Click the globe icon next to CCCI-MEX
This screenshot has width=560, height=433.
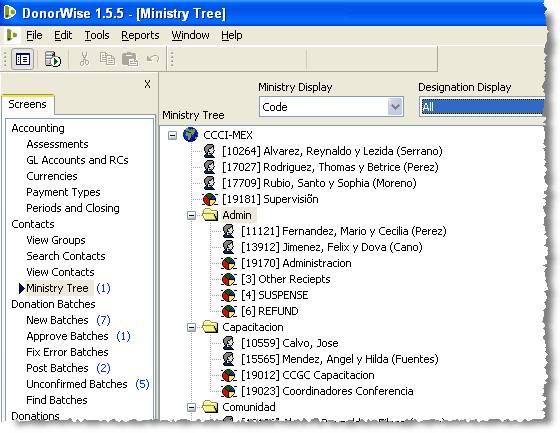coord(190,135)
